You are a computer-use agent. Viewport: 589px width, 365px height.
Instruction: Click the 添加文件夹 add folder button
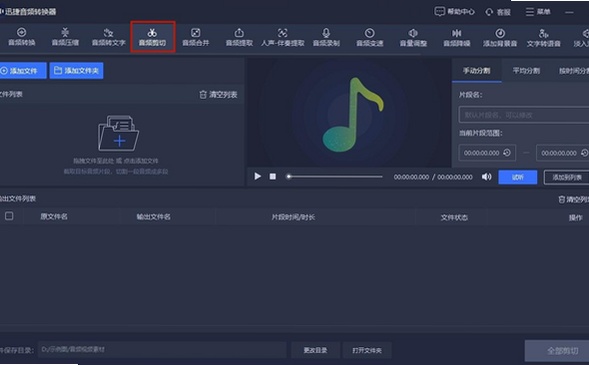76,71
